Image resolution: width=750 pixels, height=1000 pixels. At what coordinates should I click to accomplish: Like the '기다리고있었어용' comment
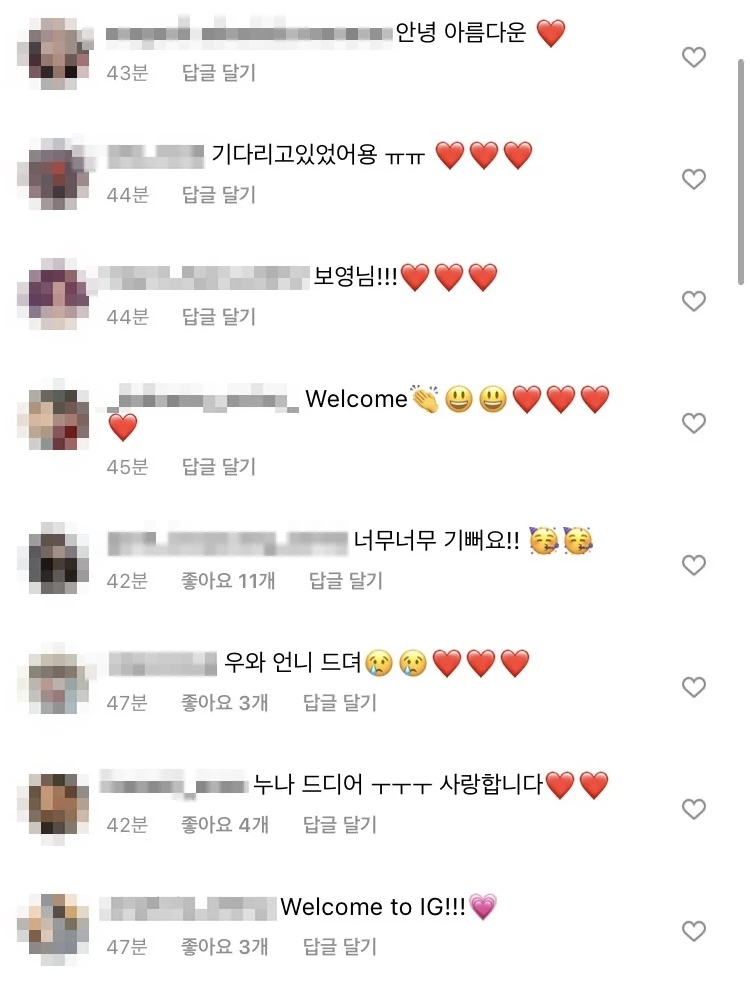click(x=694, y=179)
